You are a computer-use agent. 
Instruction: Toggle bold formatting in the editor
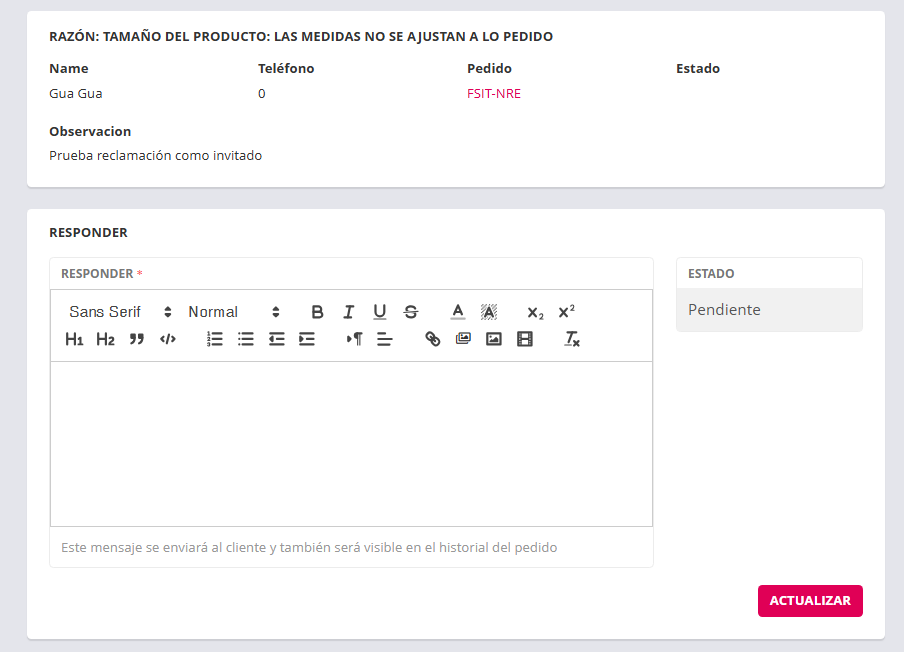tap(317, 312)
